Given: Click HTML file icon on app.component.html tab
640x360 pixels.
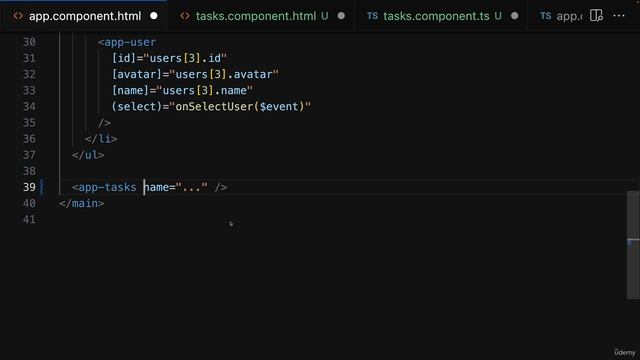Looking at the screenshot, I should click(x=18, y=16).
